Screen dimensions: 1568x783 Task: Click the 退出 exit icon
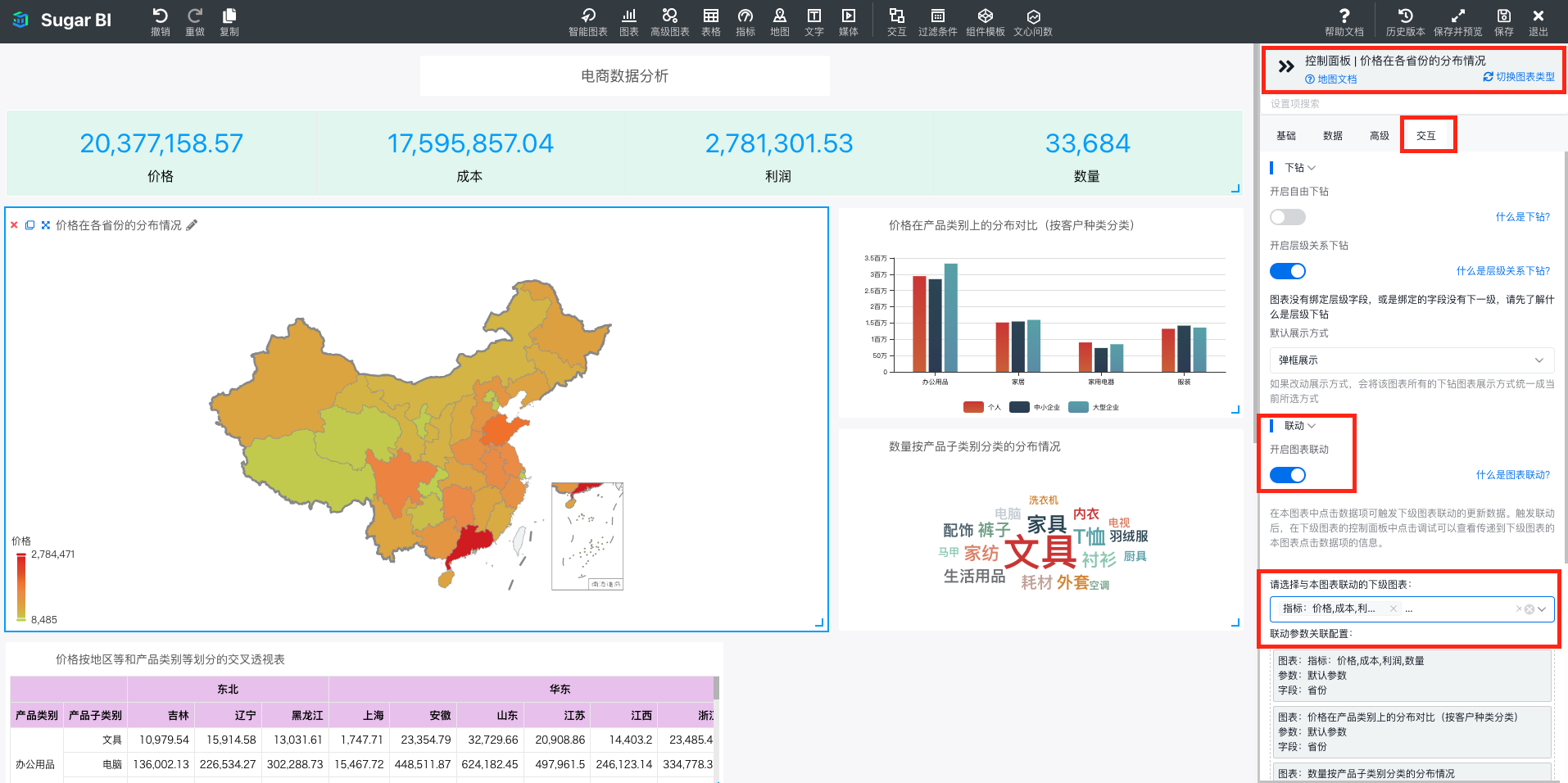[x=1539, y=16]
